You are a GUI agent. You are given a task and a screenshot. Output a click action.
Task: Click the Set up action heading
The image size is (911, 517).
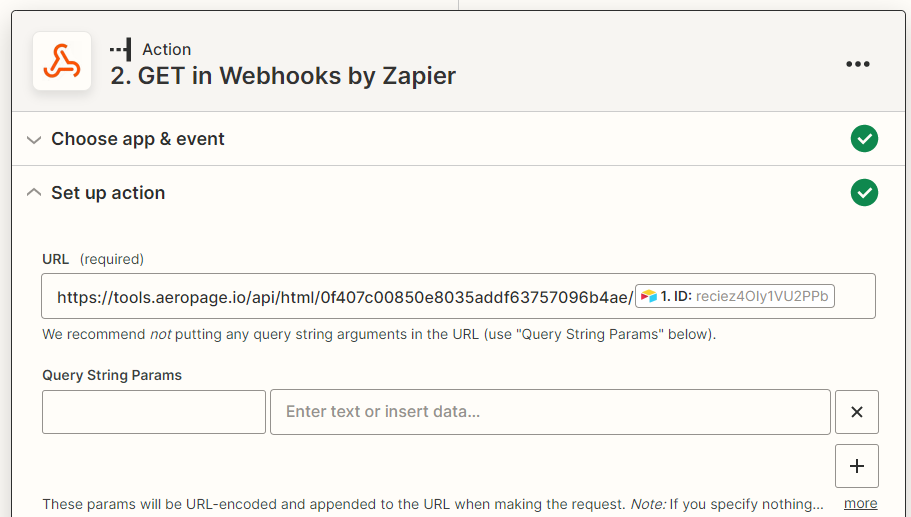click(108, 193)
